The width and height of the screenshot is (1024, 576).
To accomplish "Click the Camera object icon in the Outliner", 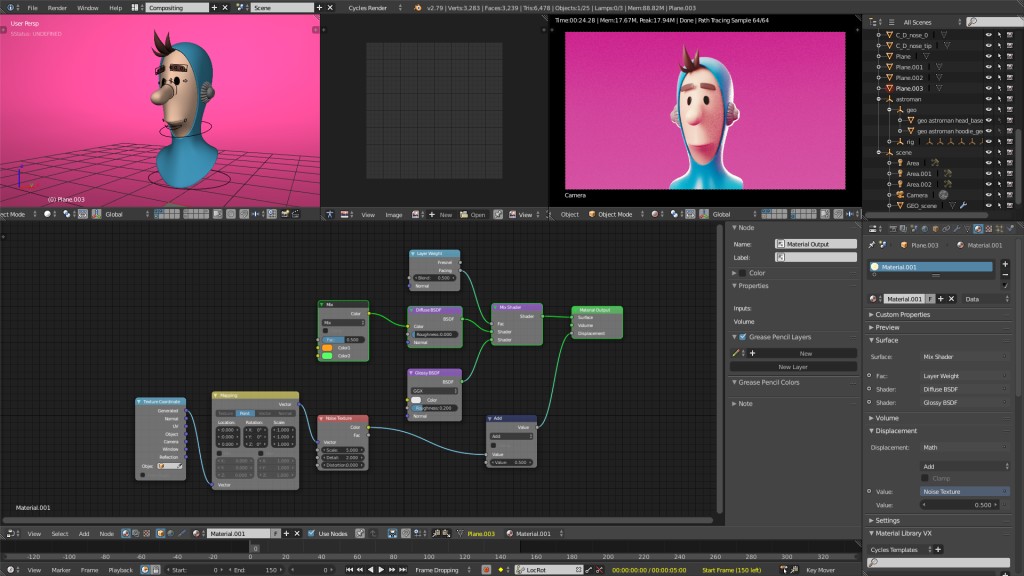I will [x=899, y=195].
